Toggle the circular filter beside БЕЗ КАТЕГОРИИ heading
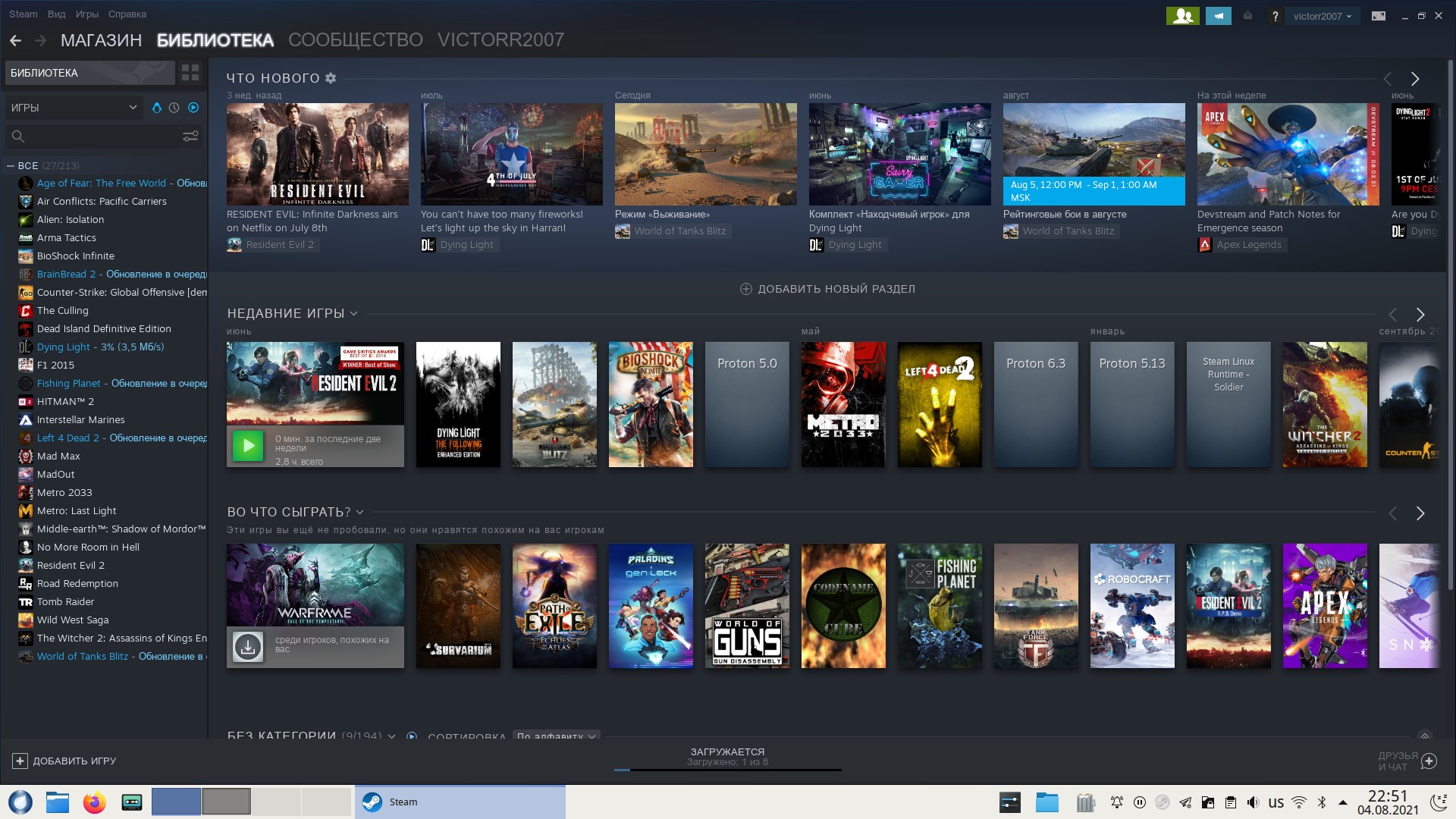This screenshot has width=1456, height=819. click(412, 736)
